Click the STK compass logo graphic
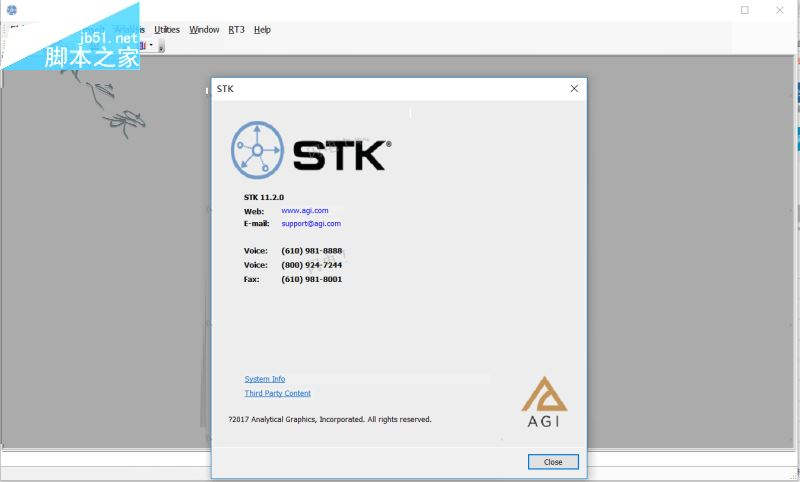This screenshot has width=800, height=482. 257,150
